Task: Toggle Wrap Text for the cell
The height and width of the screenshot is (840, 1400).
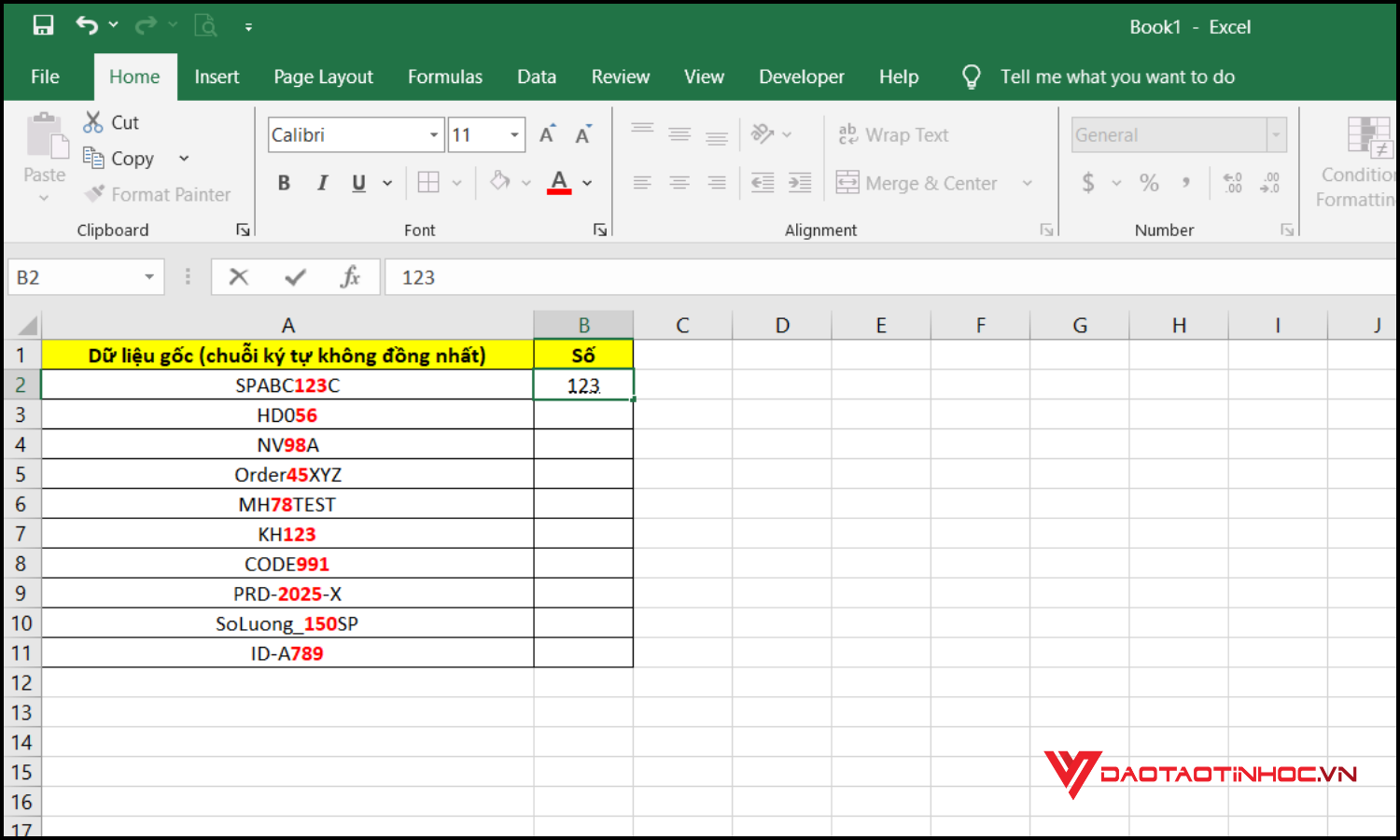Action: pos(893,135)
